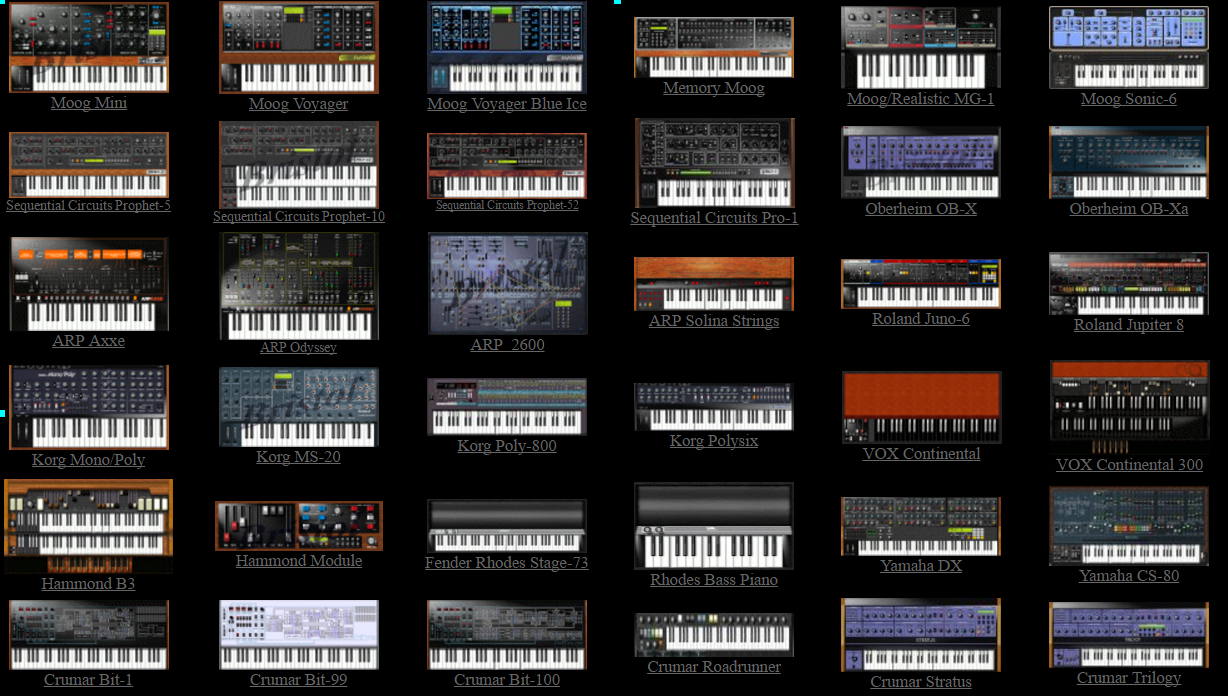Click the Sequential Circuits Prophet-5 link
Viewport: 1228px width, 696px height.
pyautogui.click(x=88, y=206)
